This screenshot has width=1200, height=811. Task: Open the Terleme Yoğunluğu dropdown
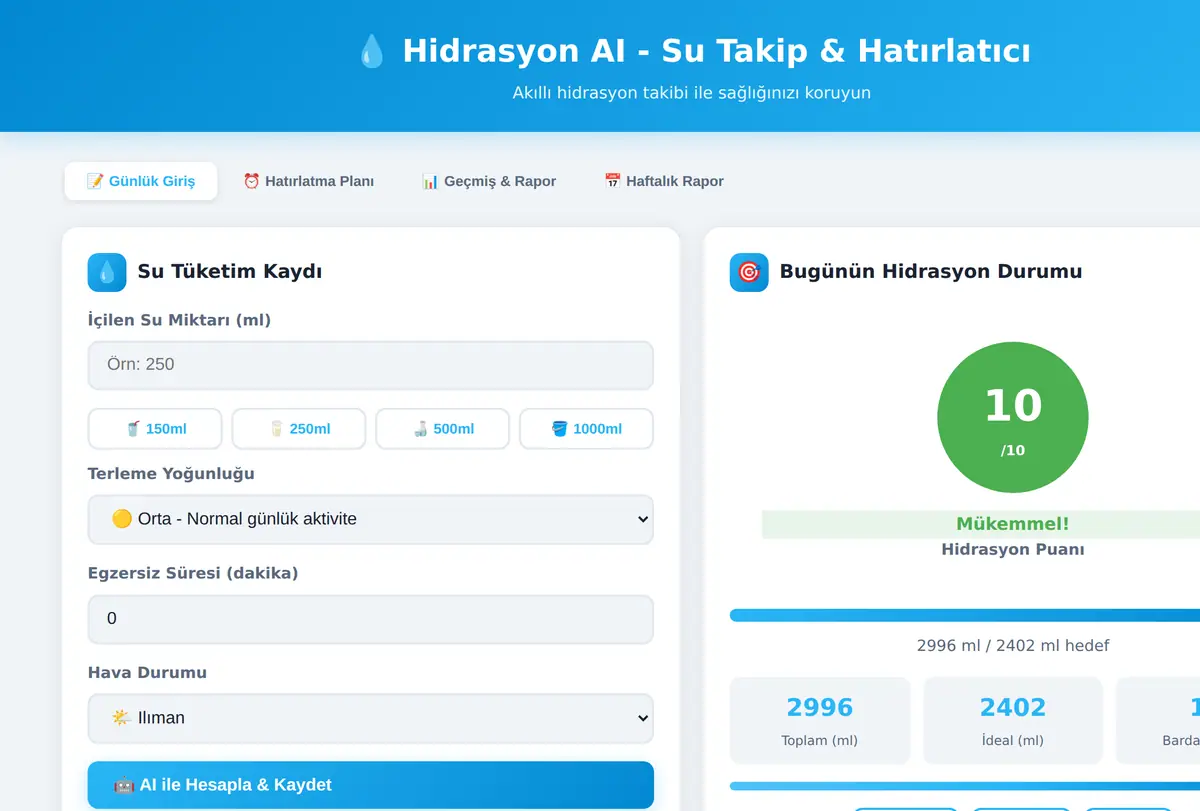(x=371, y=519)
